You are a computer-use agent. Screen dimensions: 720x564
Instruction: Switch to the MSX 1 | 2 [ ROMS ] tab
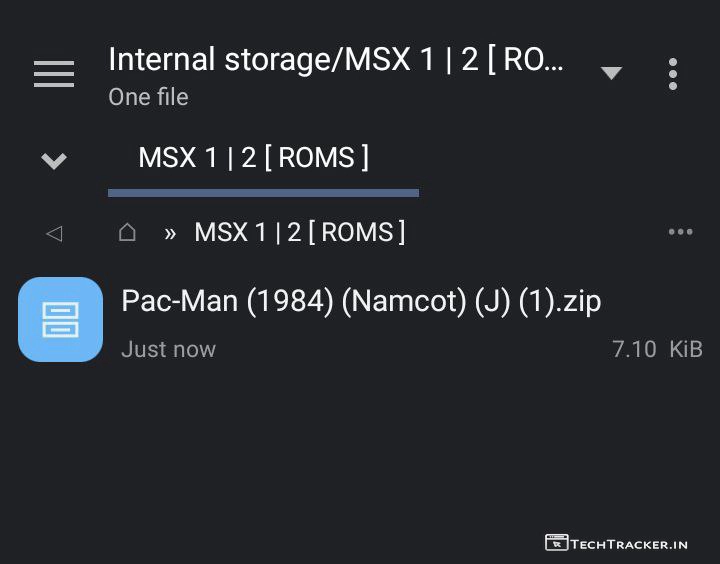click(254, 158)
